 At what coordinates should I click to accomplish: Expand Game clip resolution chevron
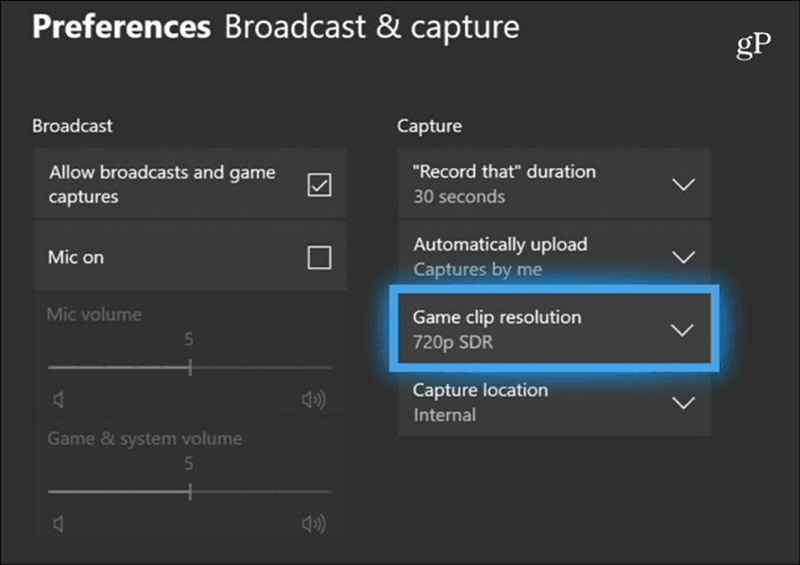[x=682, y=330]
